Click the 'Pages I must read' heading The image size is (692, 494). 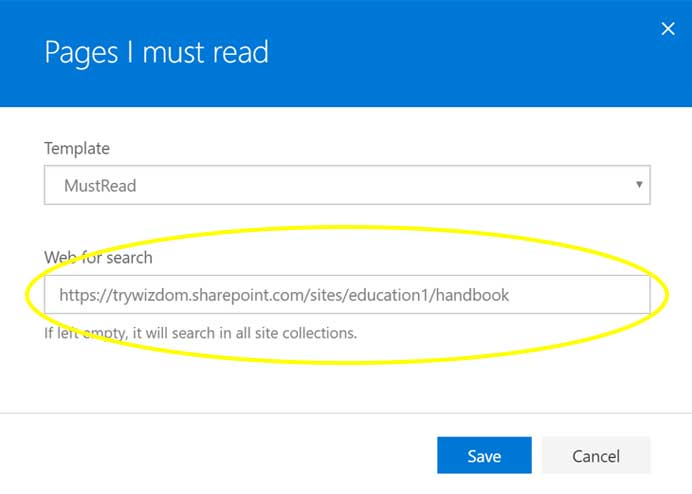(156, 53)
